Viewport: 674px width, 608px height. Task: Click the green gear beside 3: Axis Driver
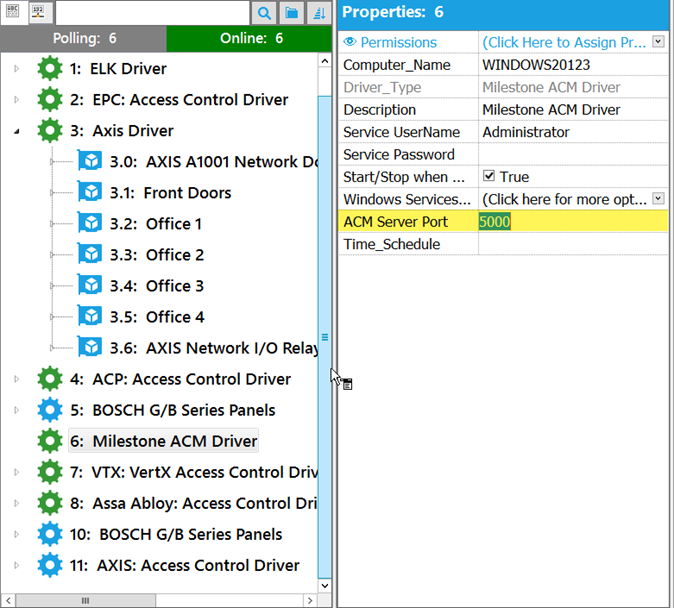(50, 131)
